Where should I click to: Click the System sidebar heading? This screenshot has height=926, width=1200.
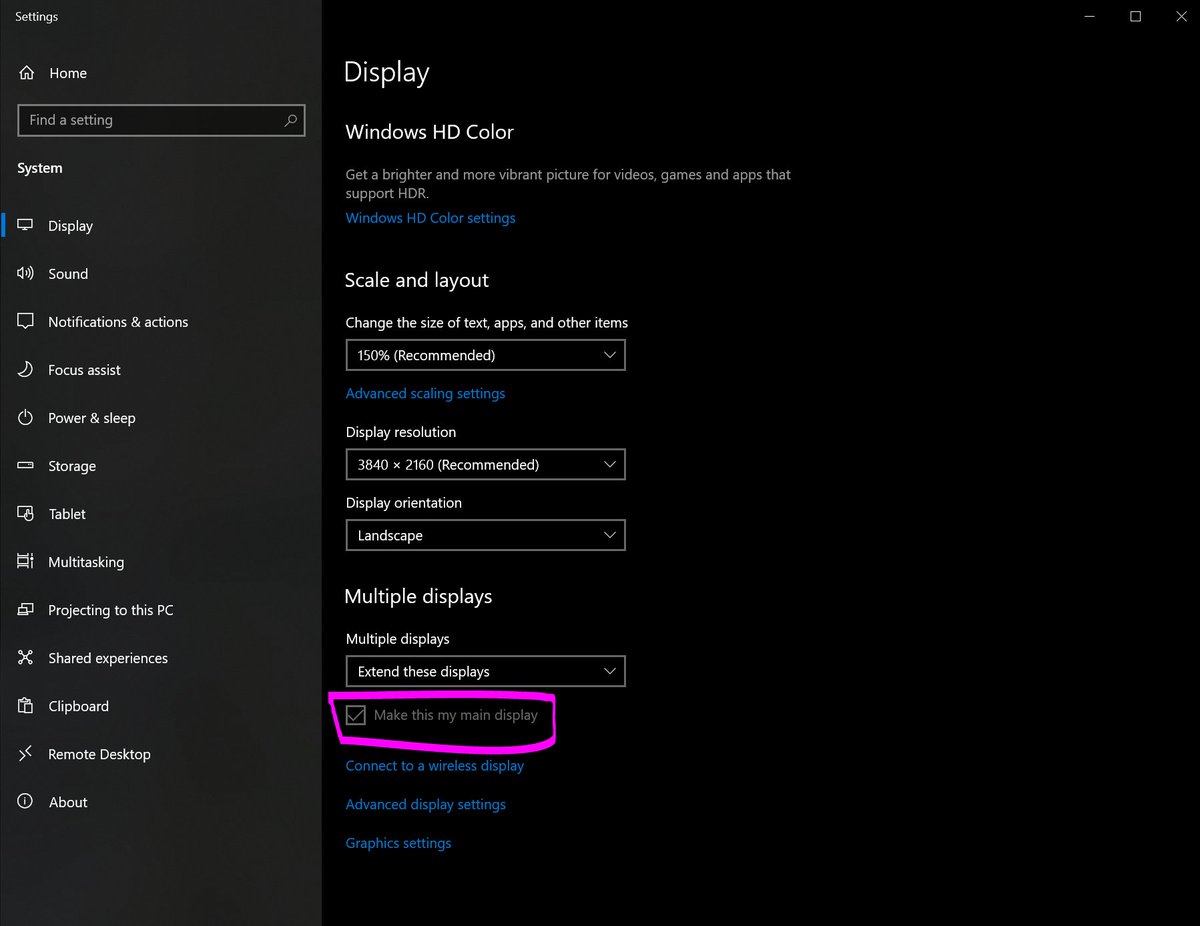tap(40, 168)
